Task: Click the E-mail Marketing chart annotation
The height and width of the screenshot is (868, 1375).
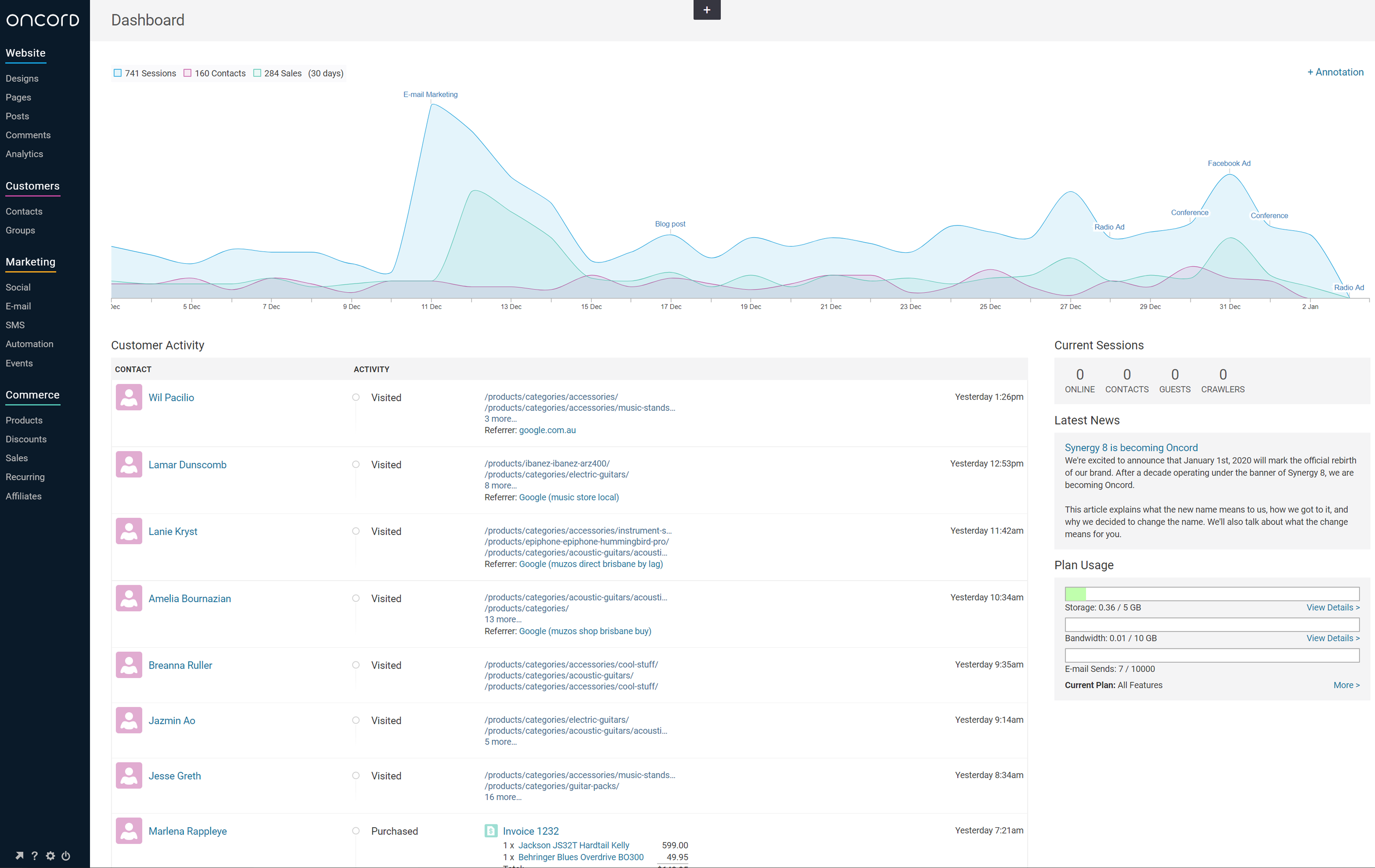Action: coord(430,94)
